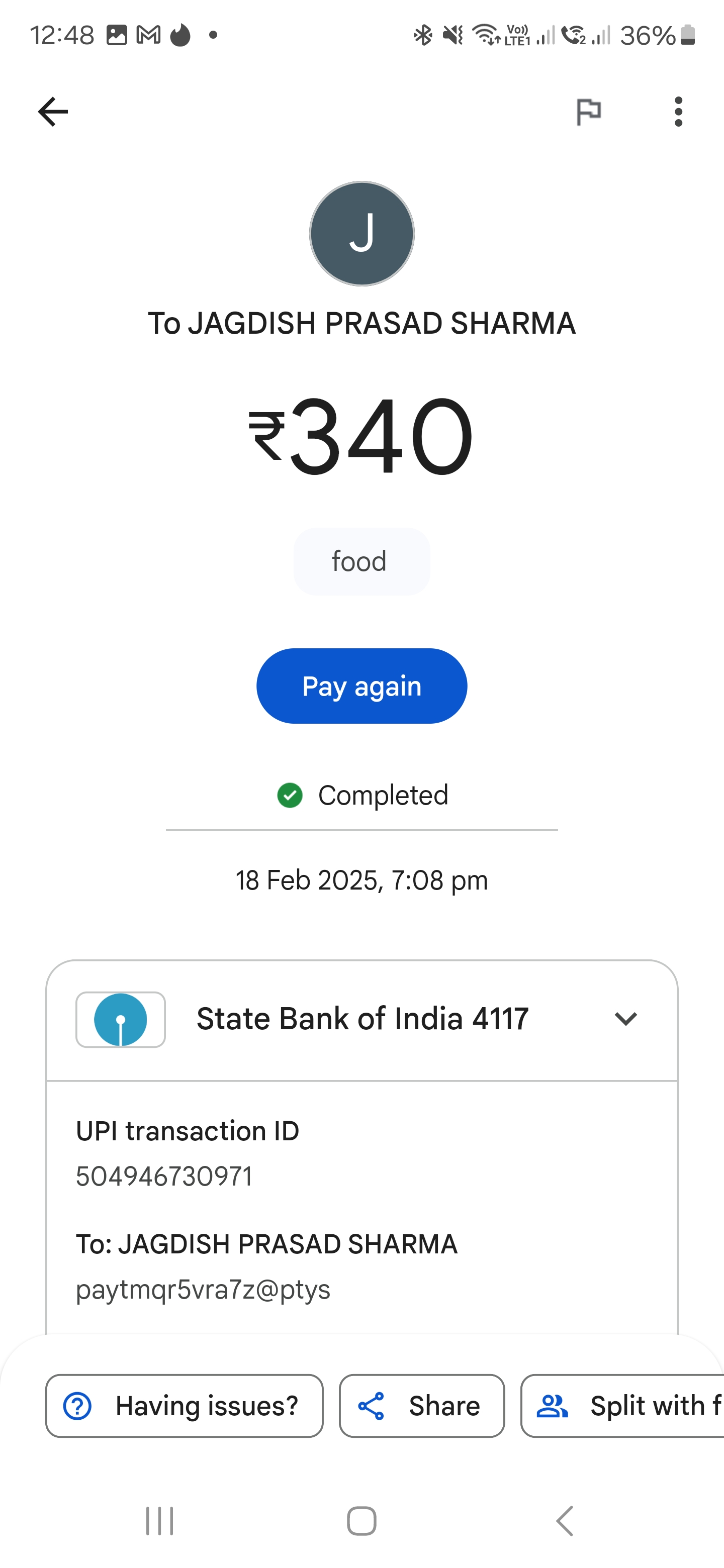Tap the Share button

(x=422, y=1406)
